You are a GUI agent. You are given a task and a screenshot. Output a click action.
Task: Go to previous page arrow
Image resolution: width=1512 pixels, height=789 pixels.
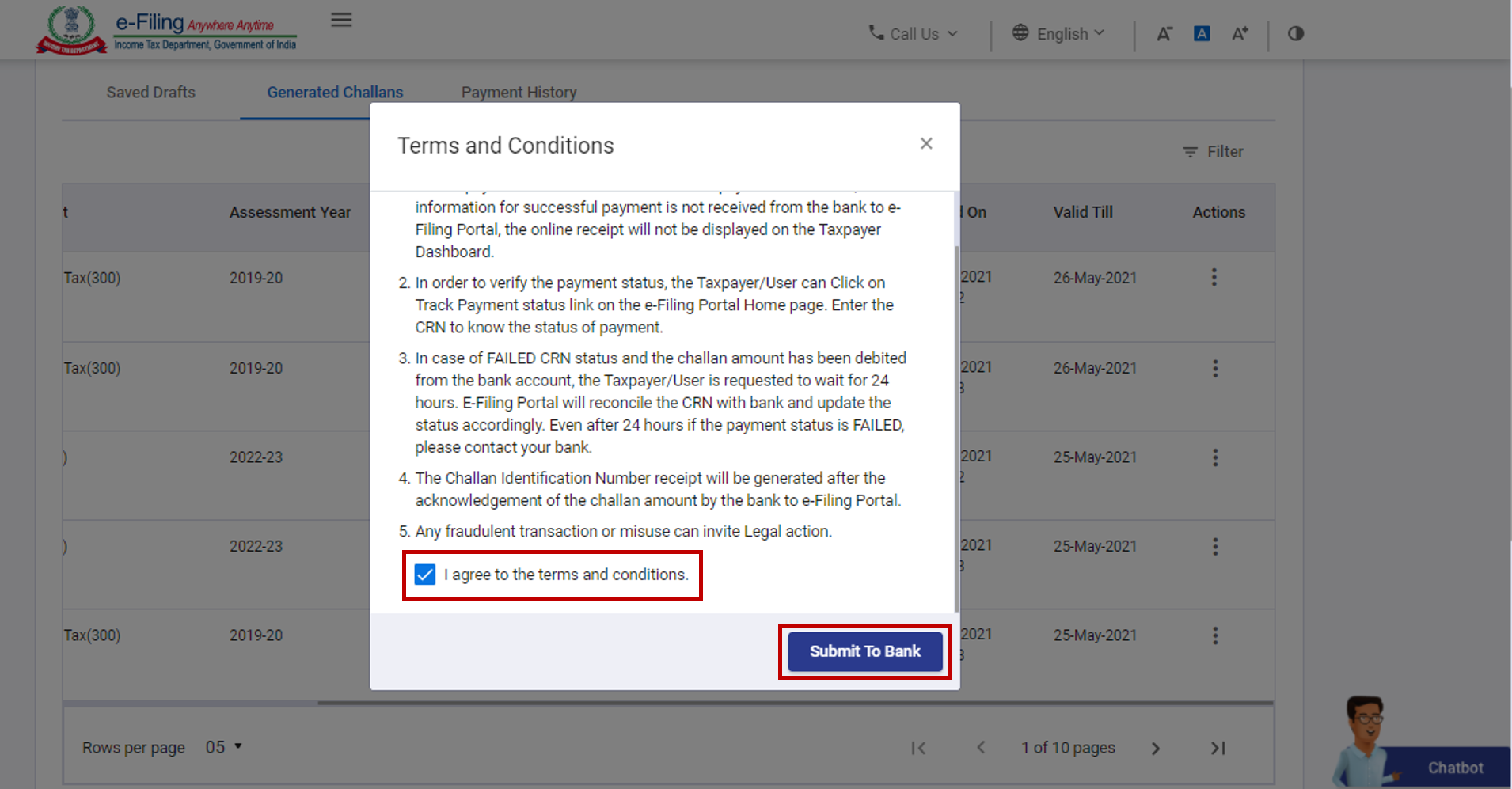pos(981,747)
